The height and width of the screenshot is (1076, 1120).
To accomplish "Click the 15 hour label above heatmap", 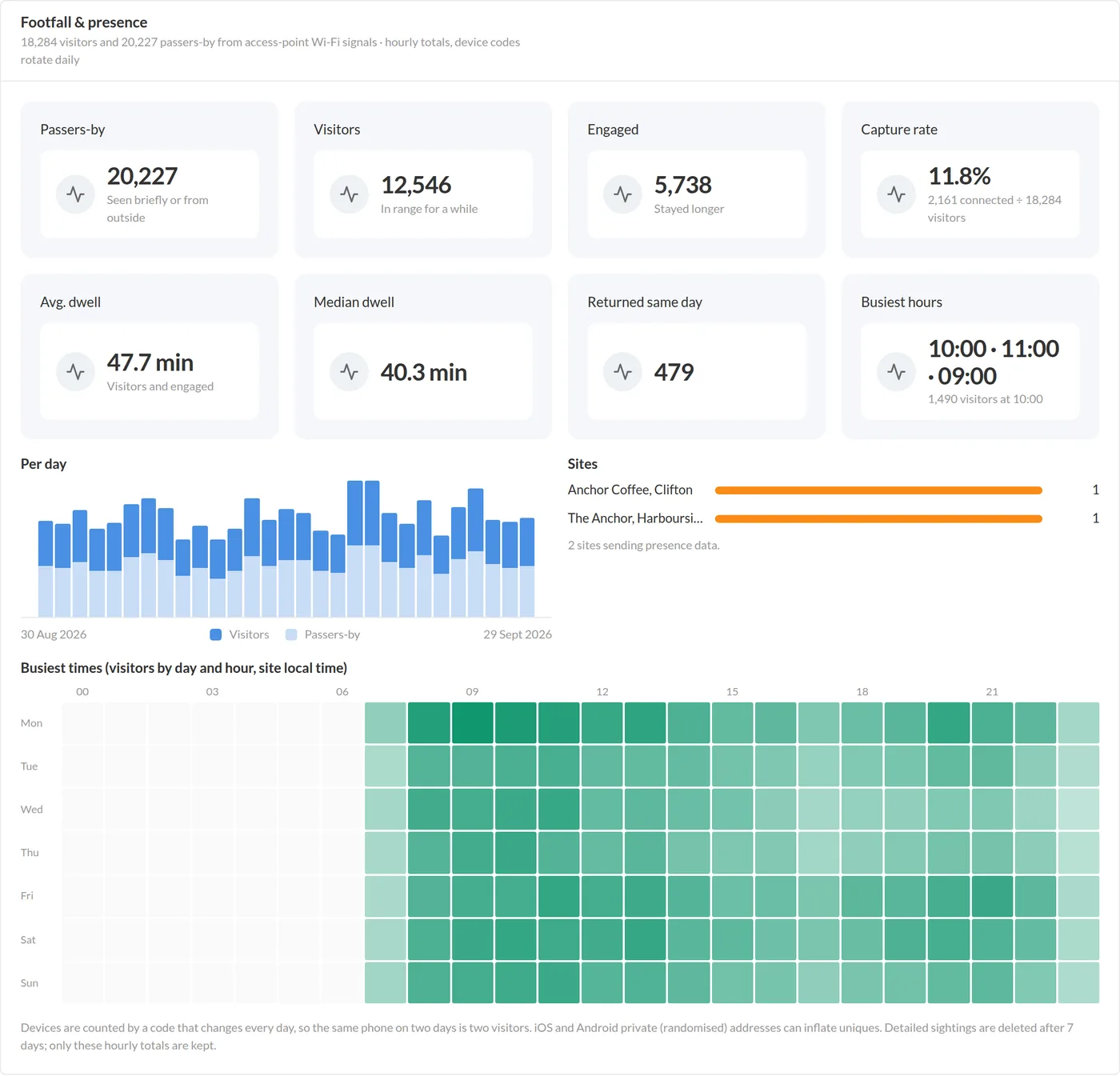I will [732, 692].
